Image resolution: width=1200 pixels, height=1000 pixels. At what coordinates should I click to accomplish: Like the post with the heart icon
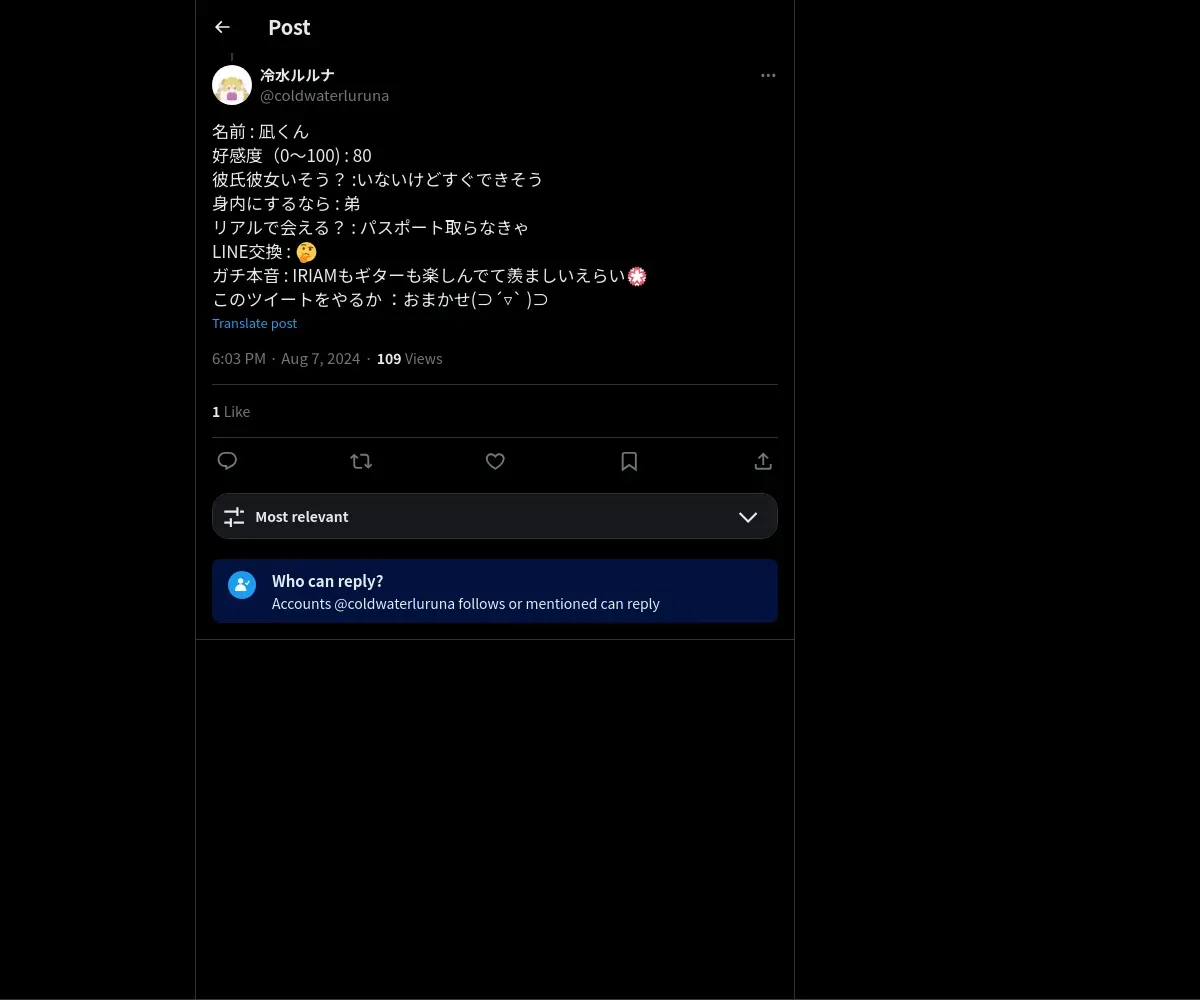495,461
